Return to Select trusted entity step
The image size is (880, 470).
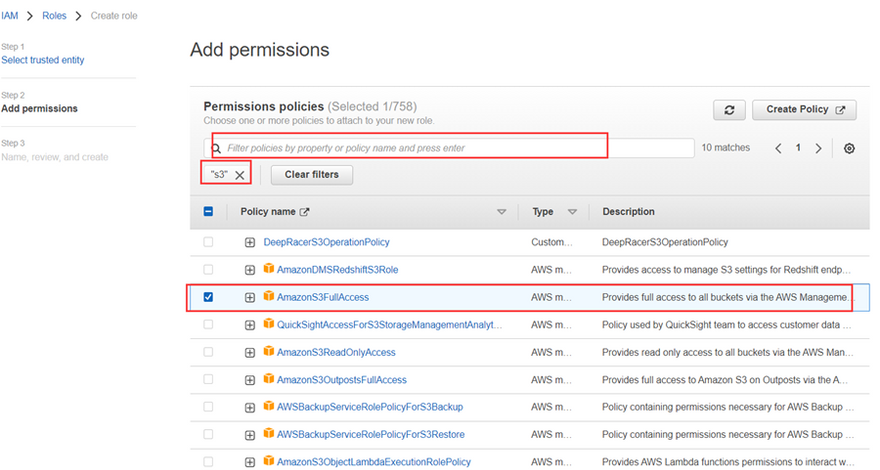[43, 60]
